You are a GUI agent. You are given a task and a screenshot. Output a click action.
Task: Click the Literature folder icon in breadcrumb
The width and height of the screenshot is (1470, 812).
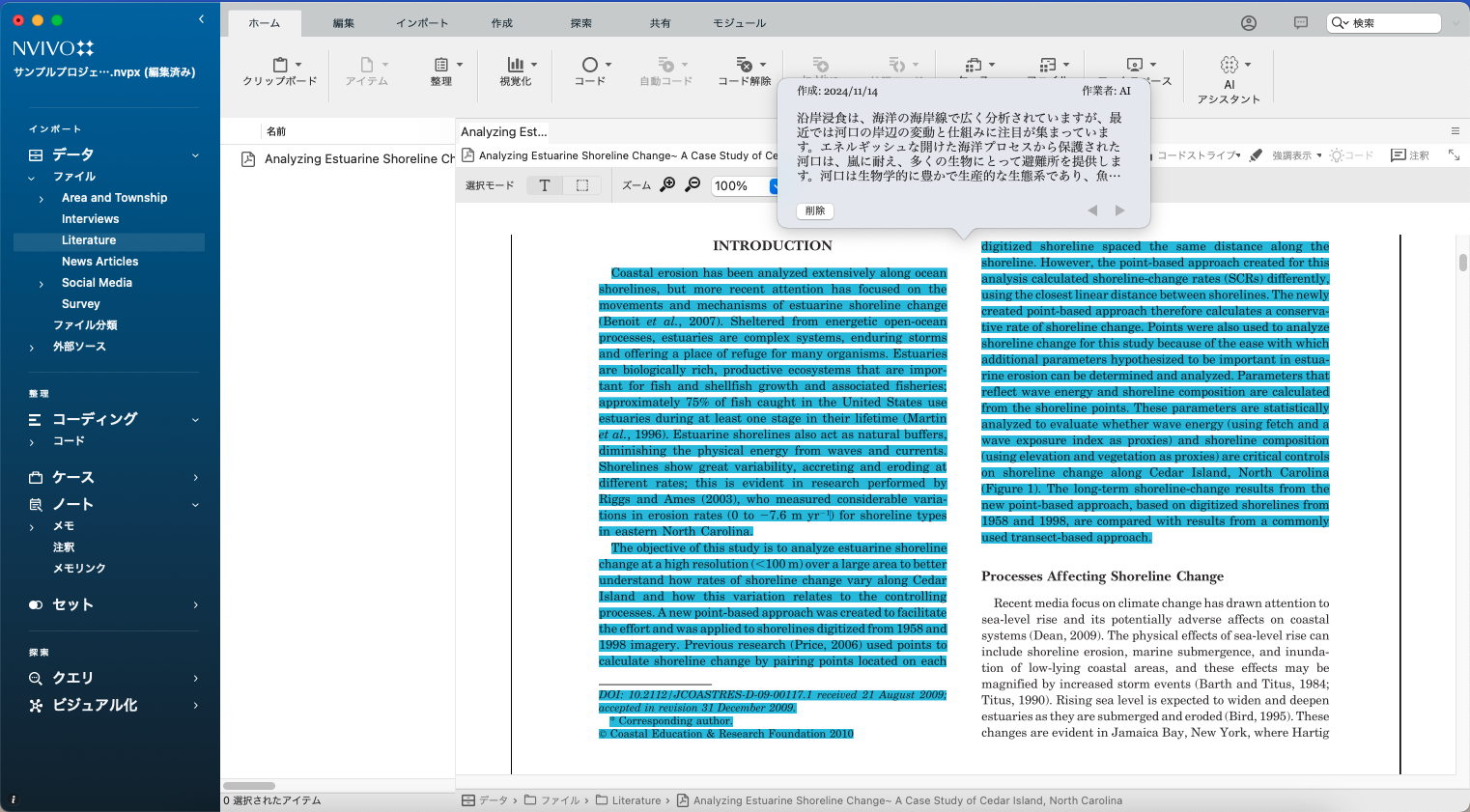[602, 800]
